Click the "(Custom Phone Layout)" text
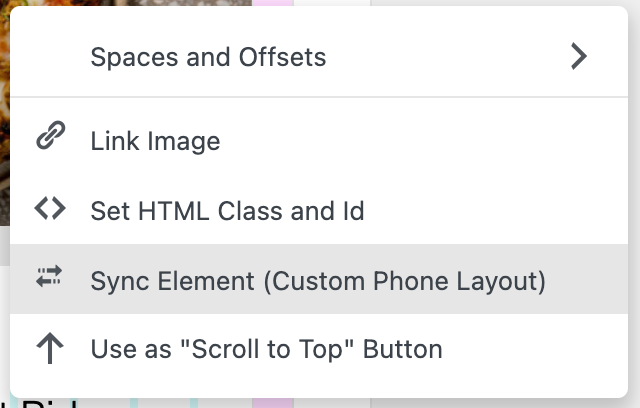 (405, 281)
